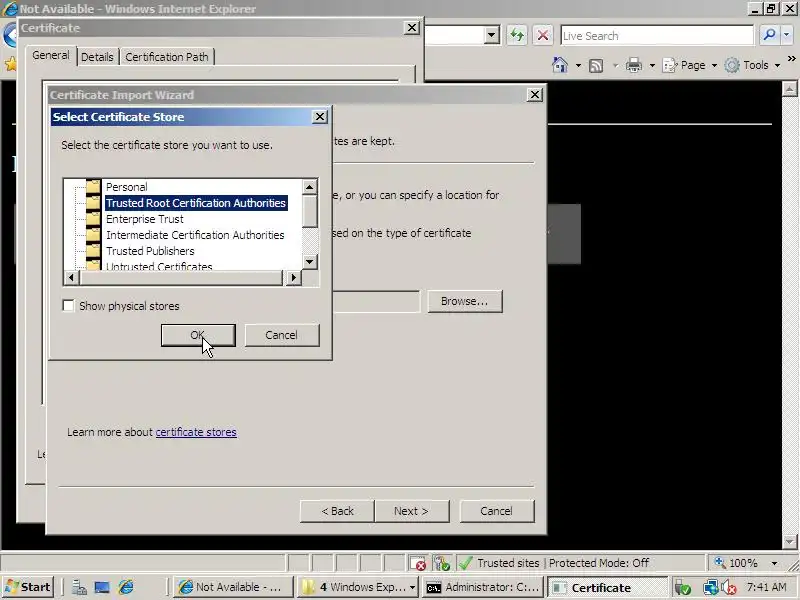The height and width of the screenshot is (600, 800).
Task: Click the page scrollbar down arrow
Action: pos(790,541)
